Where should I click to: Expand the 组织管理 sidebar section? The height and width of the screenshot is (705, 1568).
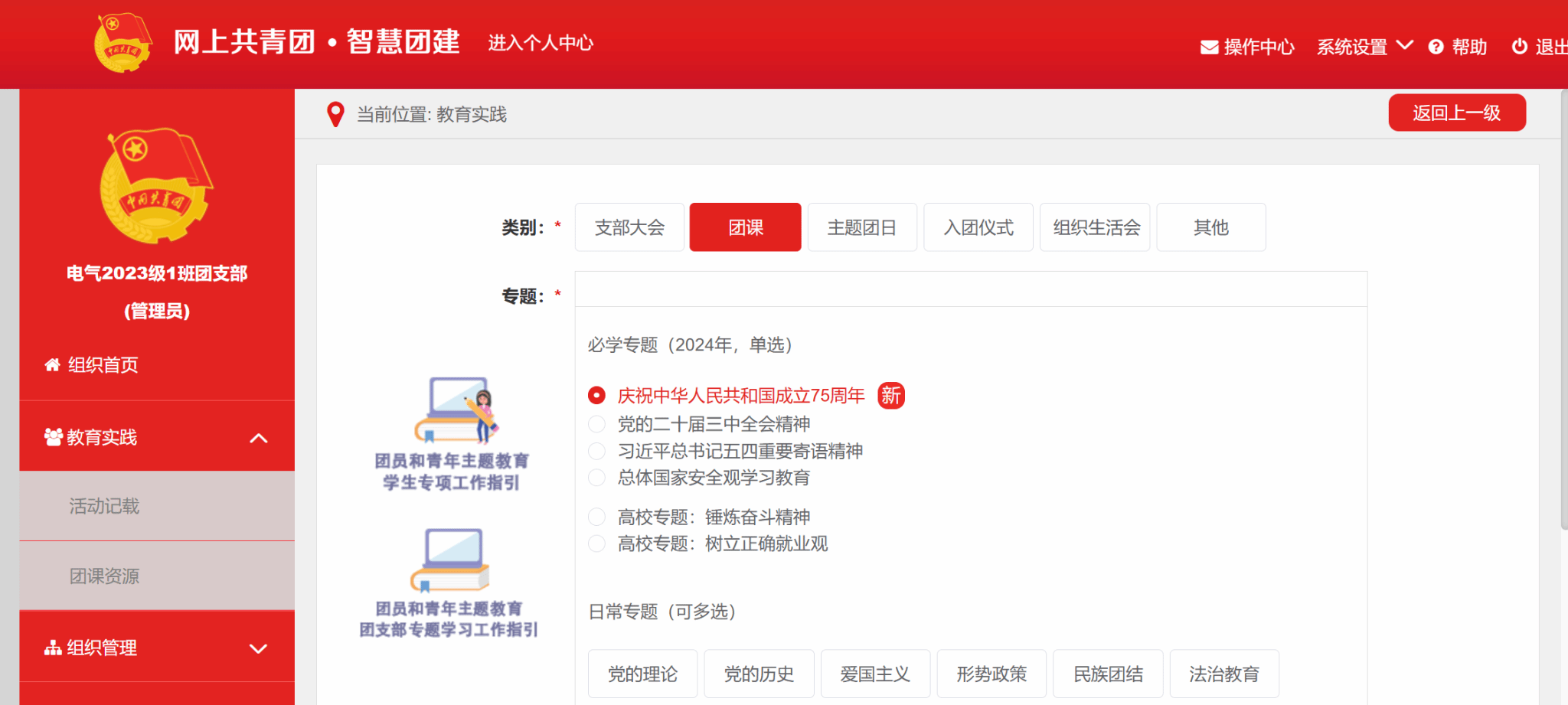[259, 648]
